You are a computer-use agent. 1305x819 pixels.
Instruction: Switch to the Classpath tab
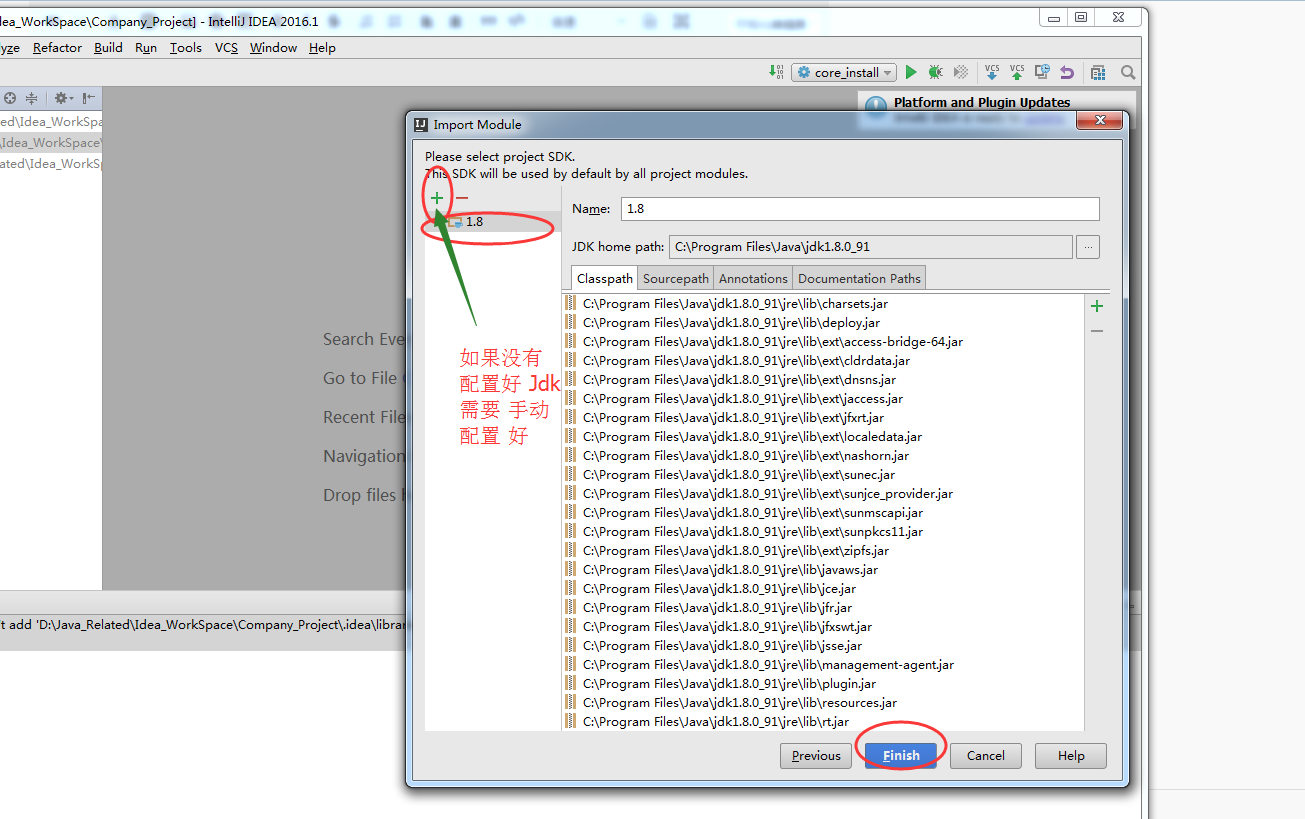[x=605, y=278]
